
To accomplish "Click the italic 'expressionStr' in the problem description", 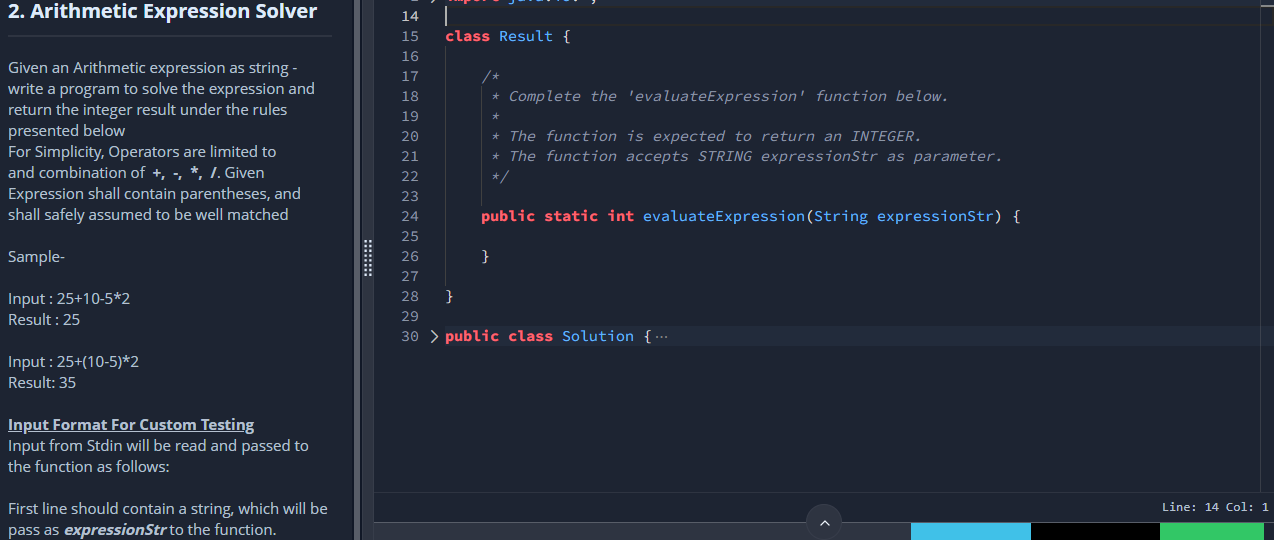I will [115, 529].
